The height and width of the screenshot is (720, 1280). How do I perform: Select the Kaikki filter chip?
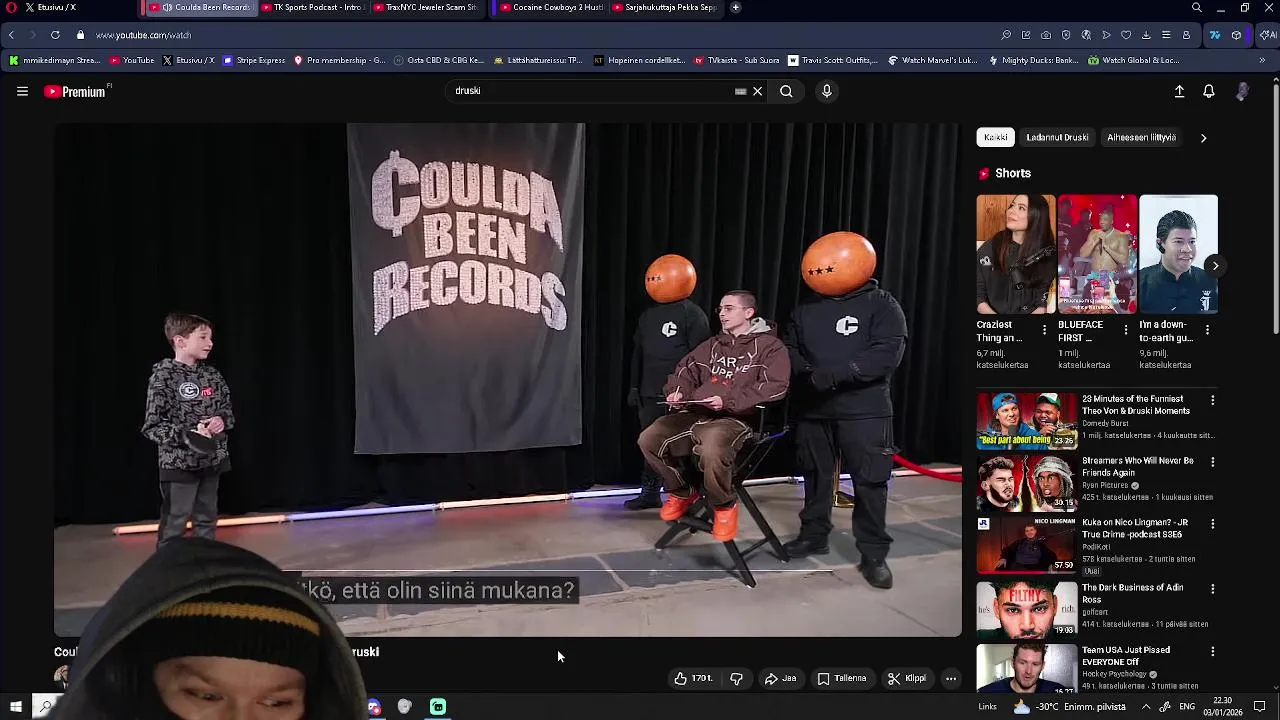pyautogui.click(x=996, y=137)
